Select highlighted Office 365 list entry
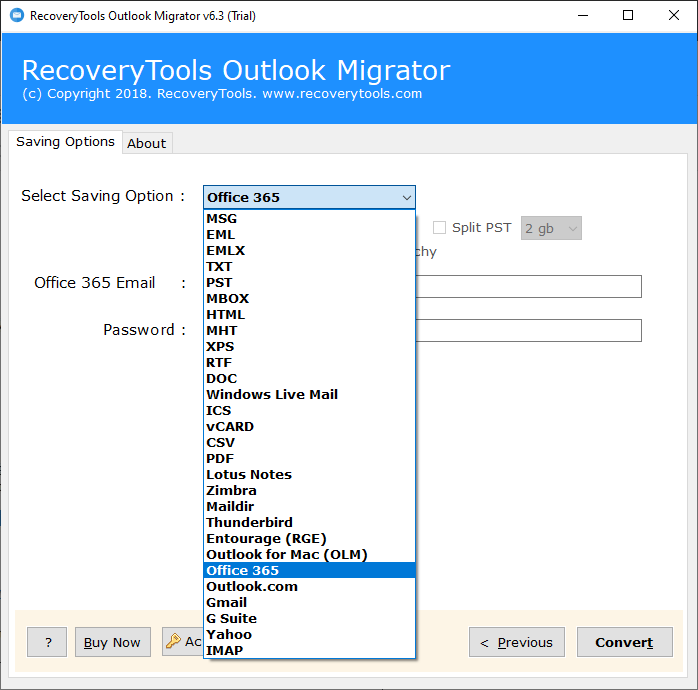The height and width of the screenshot is (690, 698). pyautogui.click(x=309, y=571)
